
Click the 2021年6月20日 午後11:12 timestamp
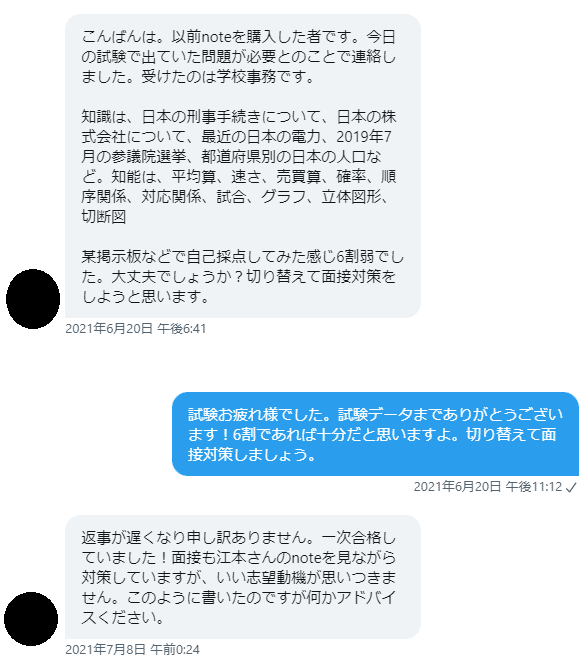point(488,486)
